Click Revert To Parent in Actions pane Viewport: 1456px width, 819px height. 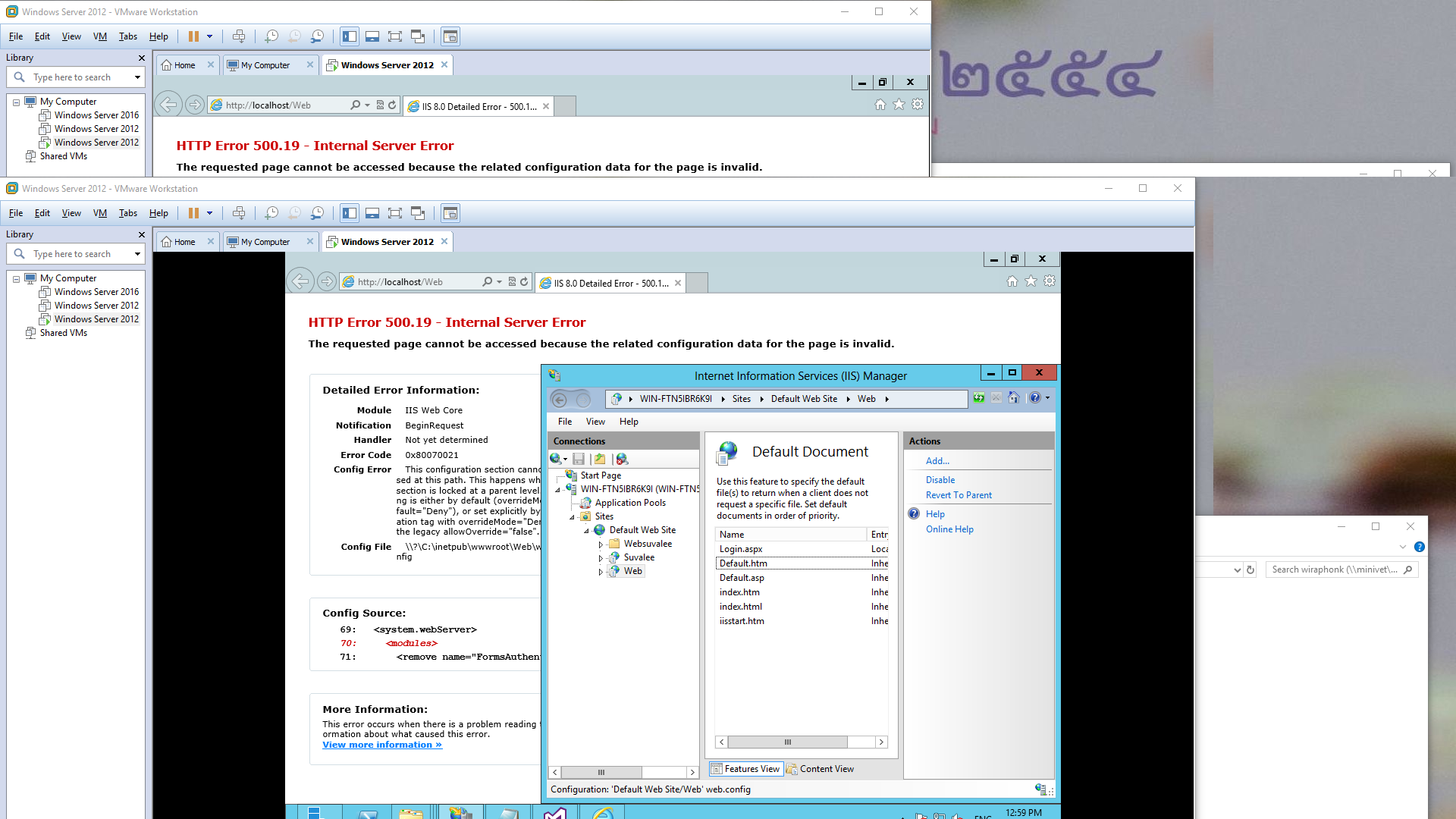pos(959,495)
